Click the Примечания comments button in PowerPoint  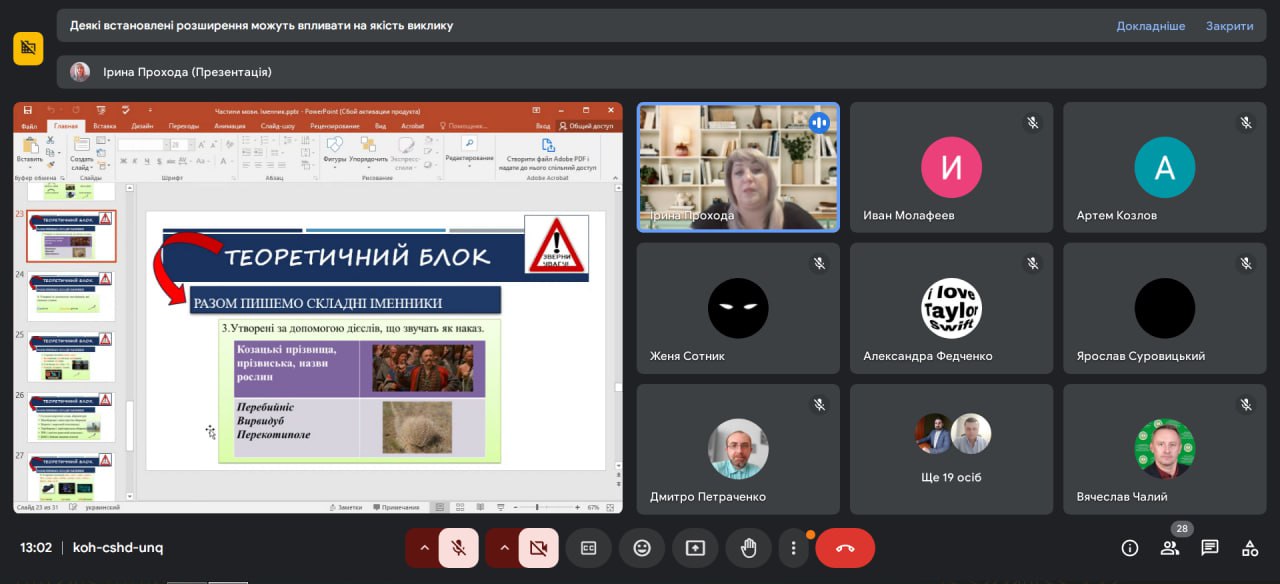pos(396,508)
